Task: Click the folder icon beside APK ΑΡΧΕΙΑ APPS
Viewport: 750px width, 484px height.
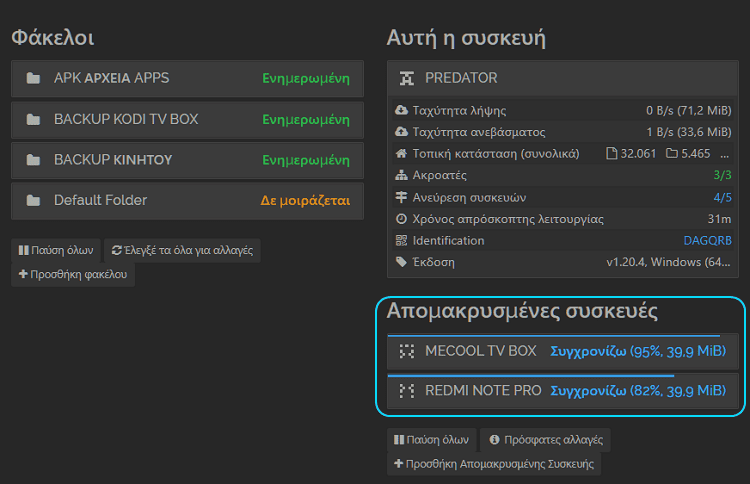Action: 33,78
